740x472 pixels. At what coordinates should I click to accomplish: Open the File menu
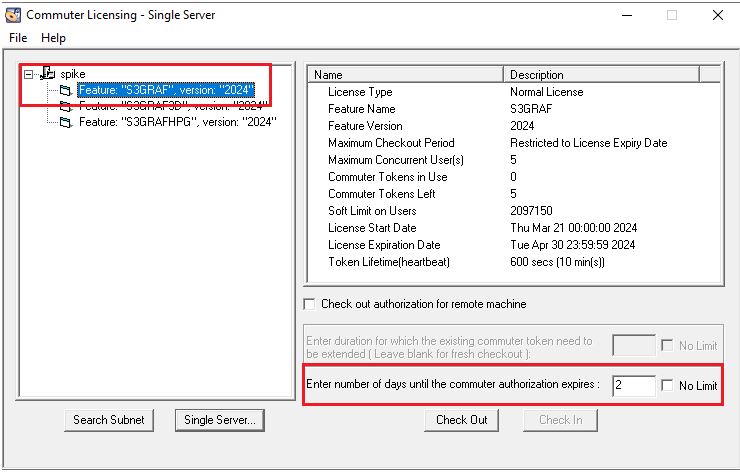(x=18, y=38)
